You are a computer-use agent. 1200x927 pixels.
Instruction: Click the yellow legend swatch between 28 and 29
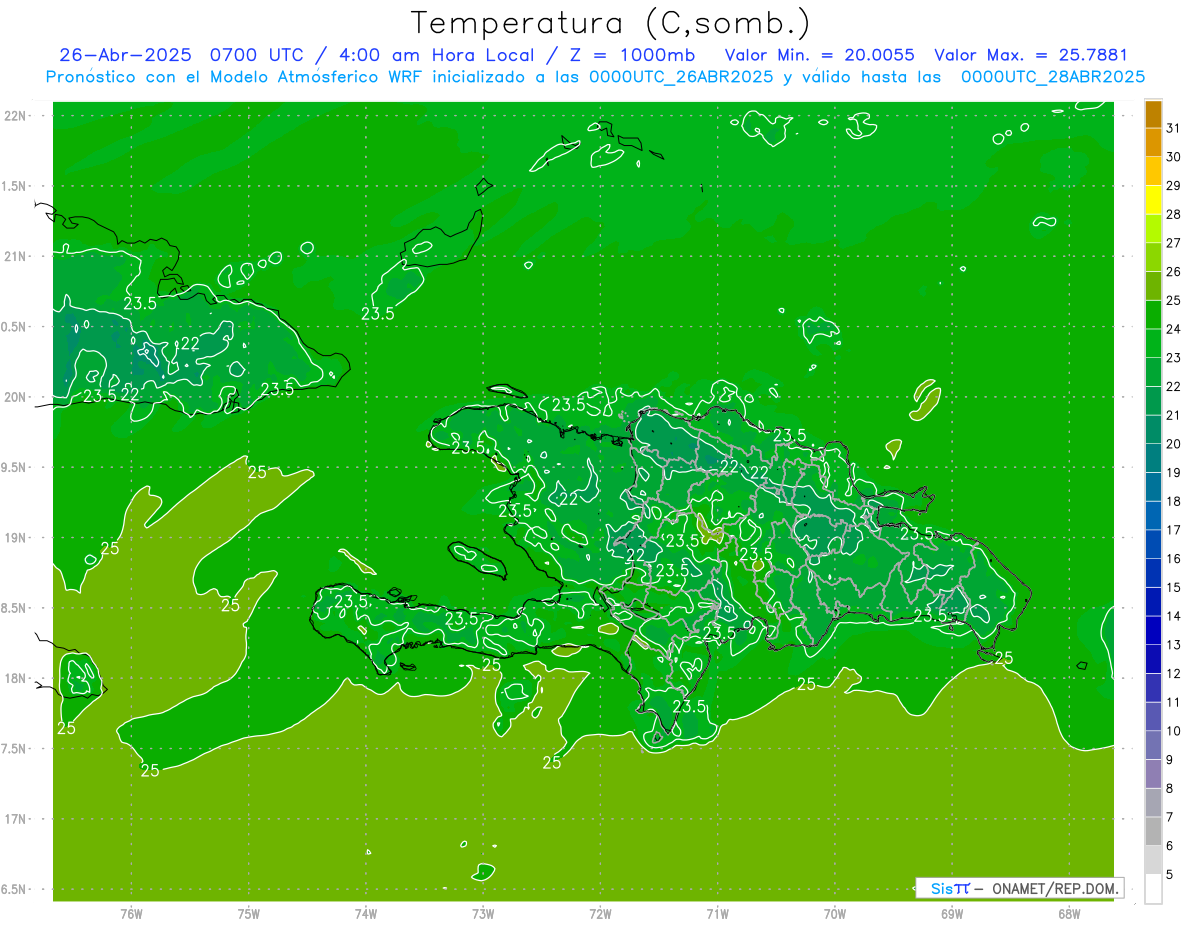click(x=1153, y=200)
